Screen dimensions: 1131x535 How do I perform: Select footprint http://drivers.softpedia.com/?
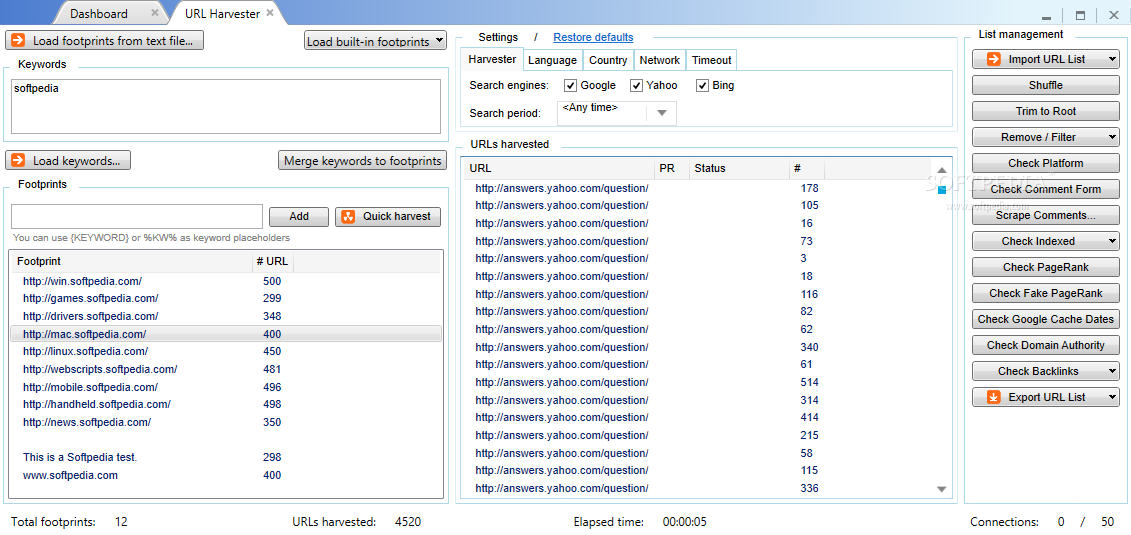[x=226, y=317]
